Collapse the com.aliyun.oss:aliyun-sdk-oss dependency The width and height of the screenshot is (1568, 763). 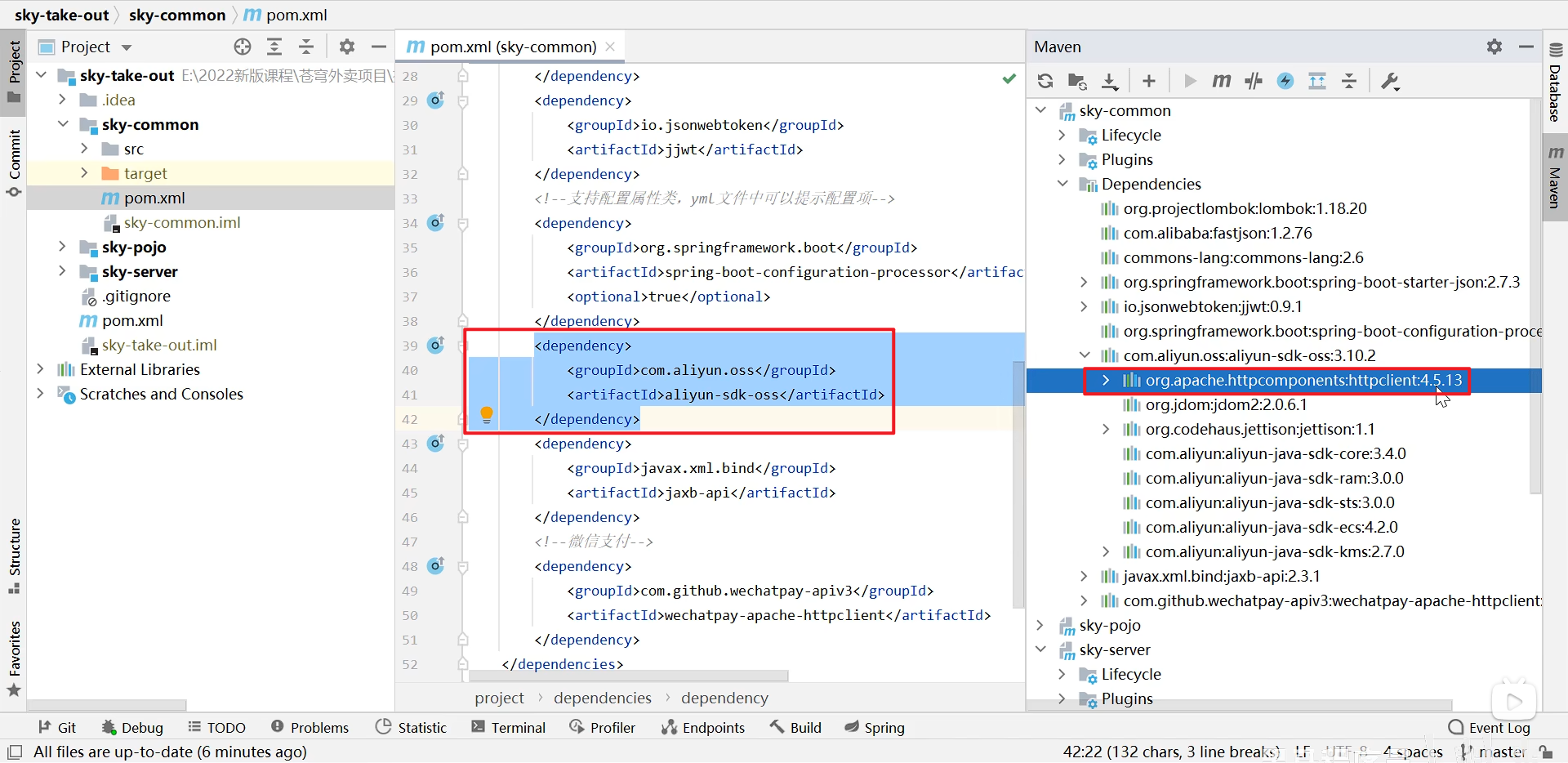tap(1085, 355)
